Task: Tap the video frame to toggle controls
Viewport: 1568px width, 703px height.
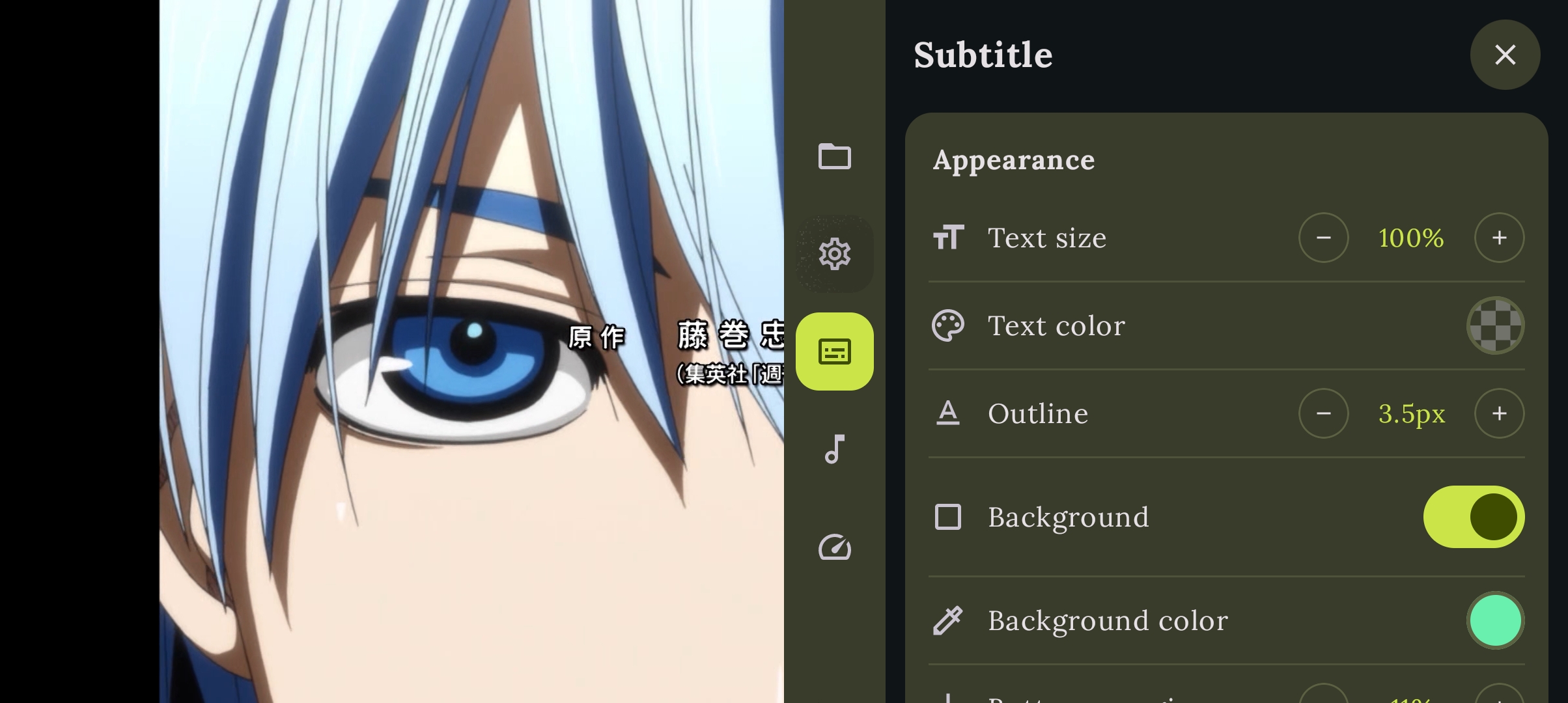Action: click(471, 351)
